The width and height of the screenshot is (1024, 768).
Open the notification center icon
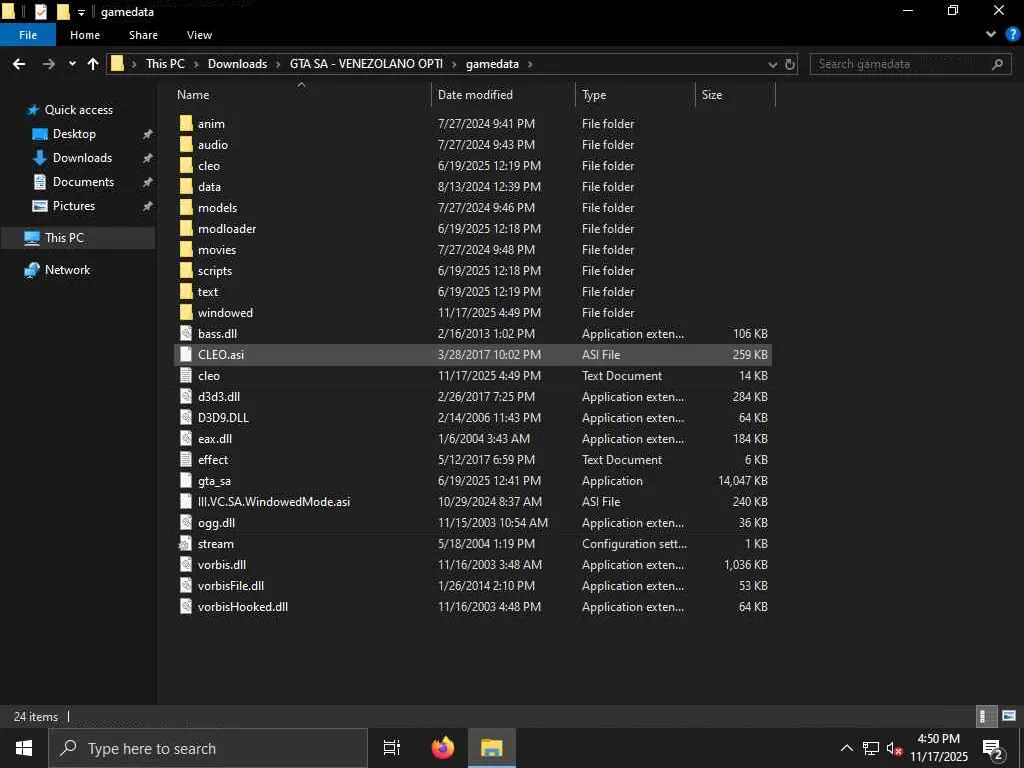(x=993, y=748)
